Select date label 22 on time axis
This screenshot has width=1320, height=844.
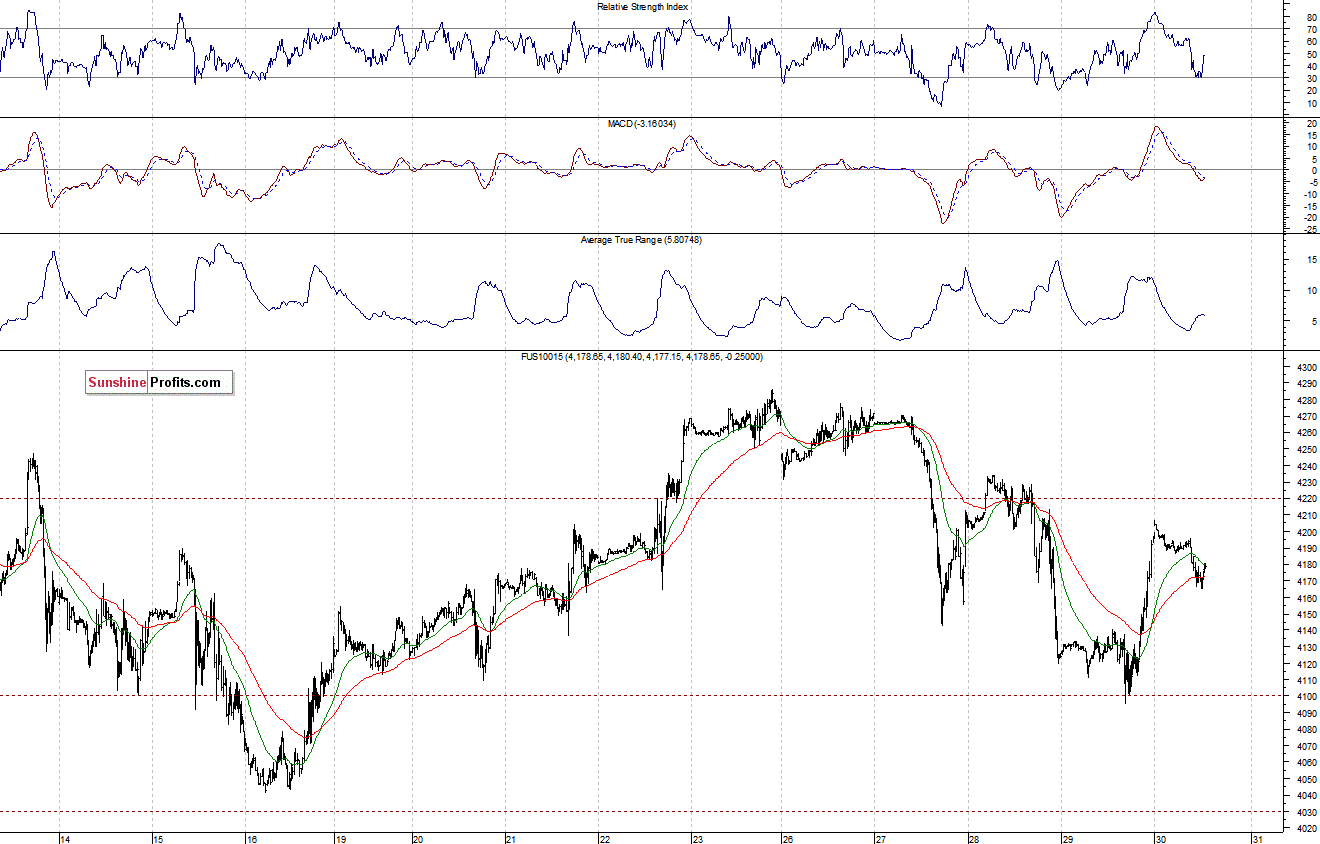[604, 839]
